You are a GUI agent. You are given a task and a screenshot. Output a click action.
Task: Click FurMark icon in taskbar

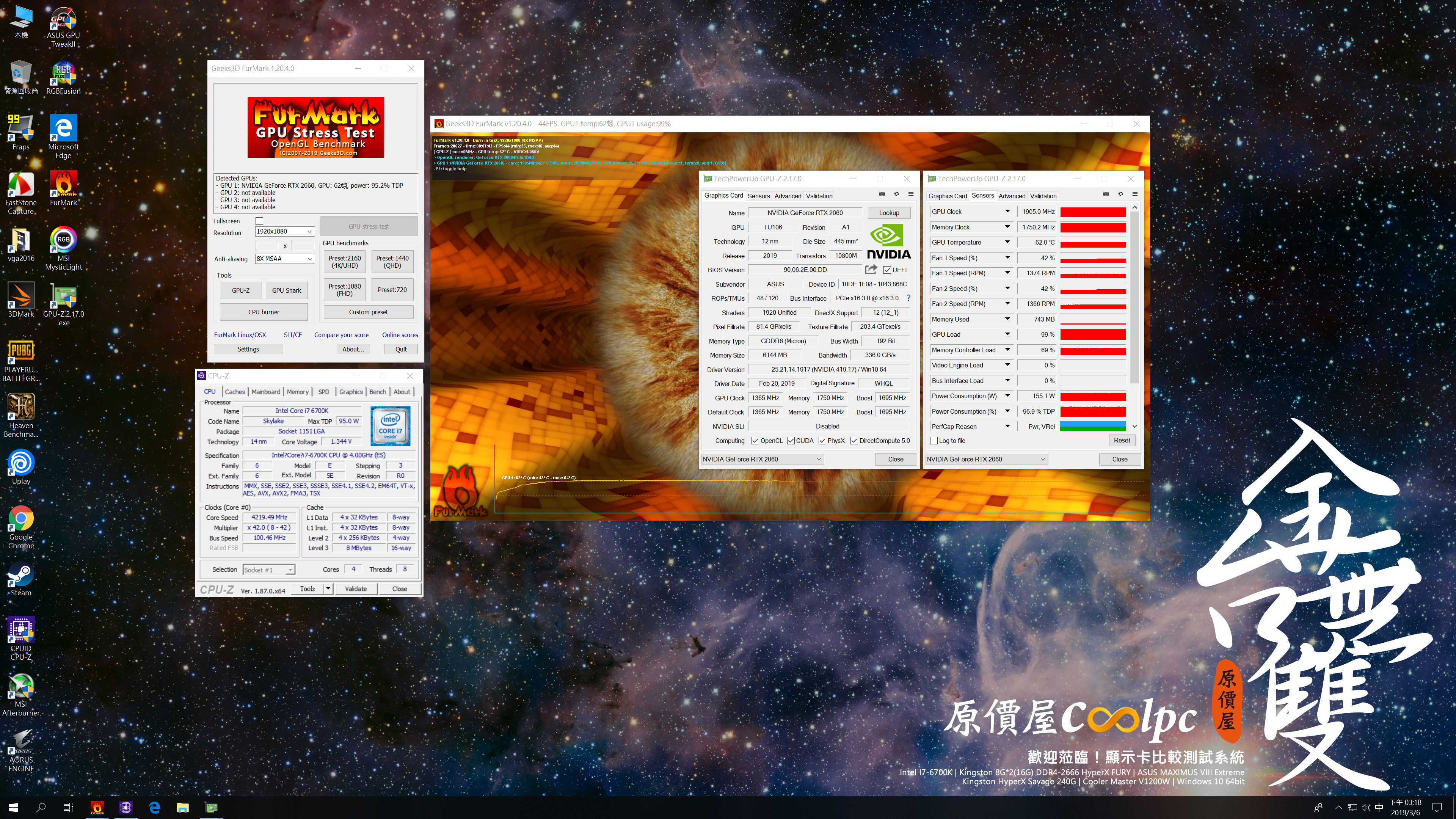97,807
